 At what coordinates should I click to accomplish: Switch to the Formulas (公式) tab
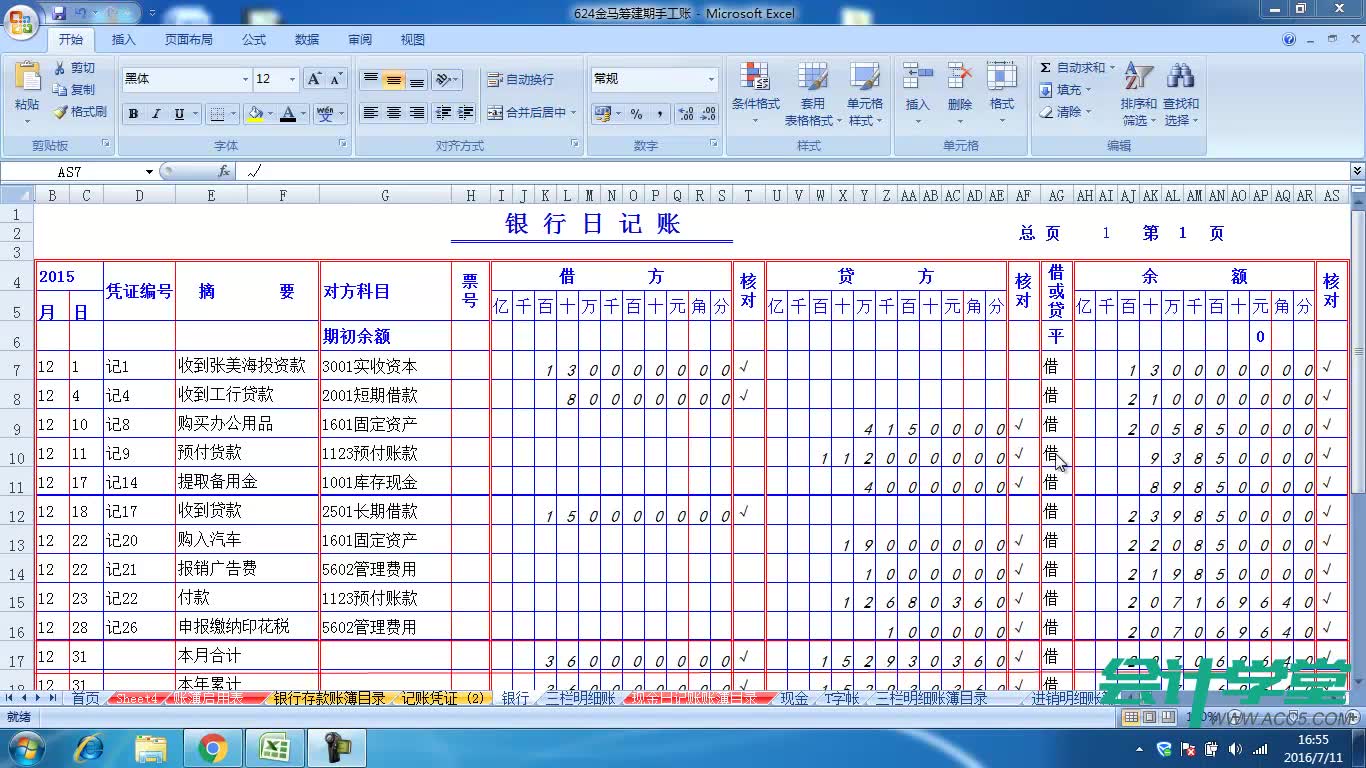coord(254,40)
